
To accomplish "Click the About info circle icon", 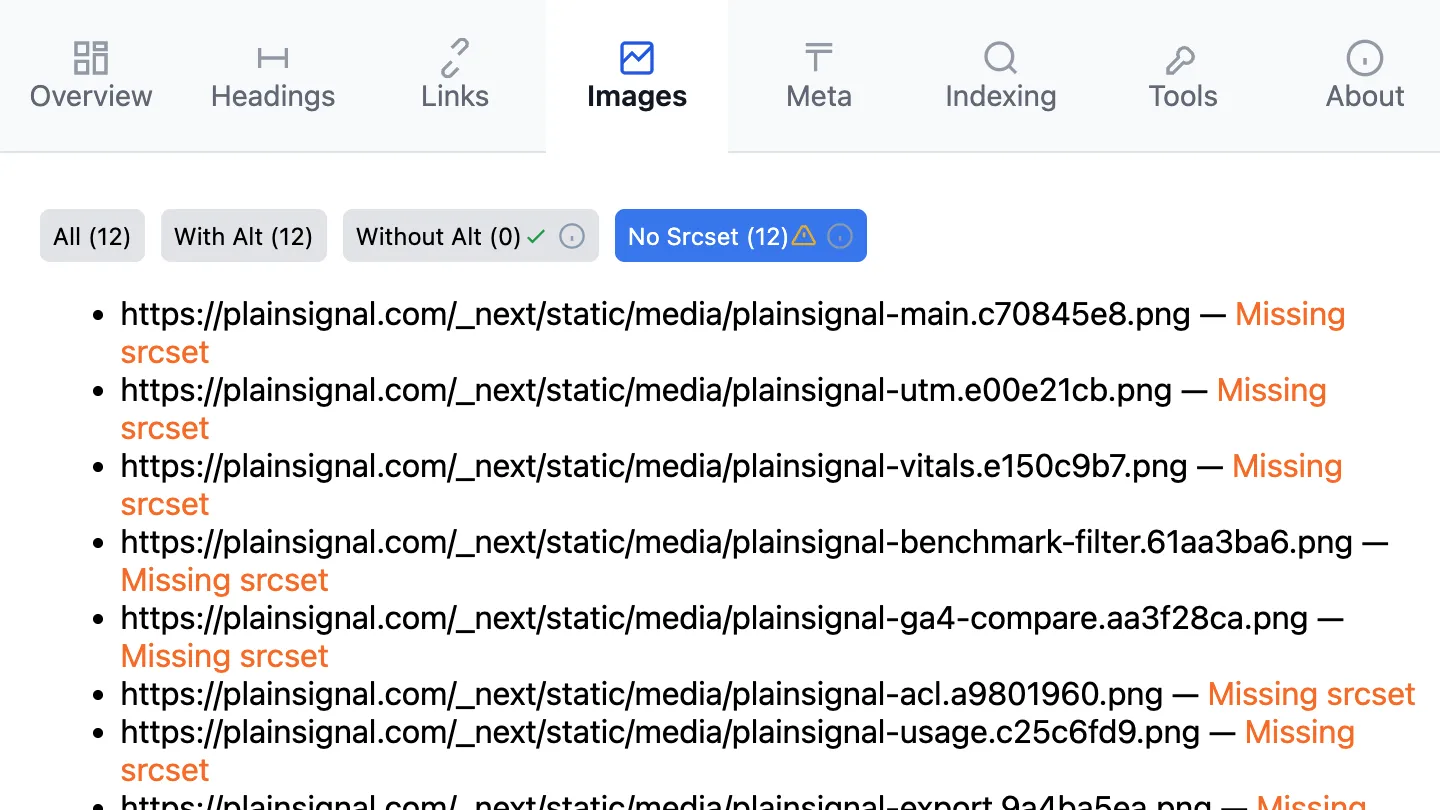I will 1365,58.
